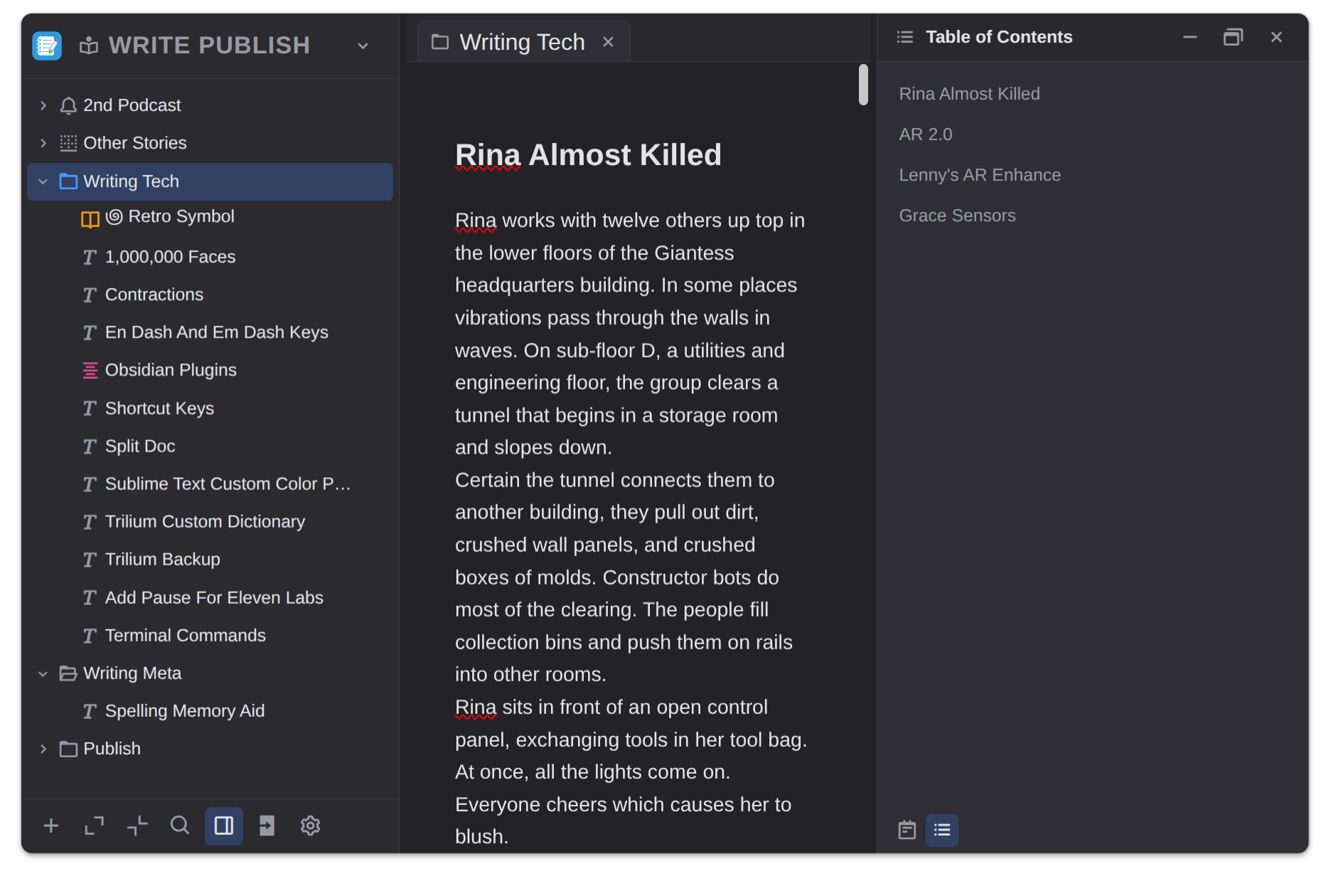1331x896 pixels.
Task: Open the 2nd Podcast note
Action: pyautogui.click(x=132, y=105)
